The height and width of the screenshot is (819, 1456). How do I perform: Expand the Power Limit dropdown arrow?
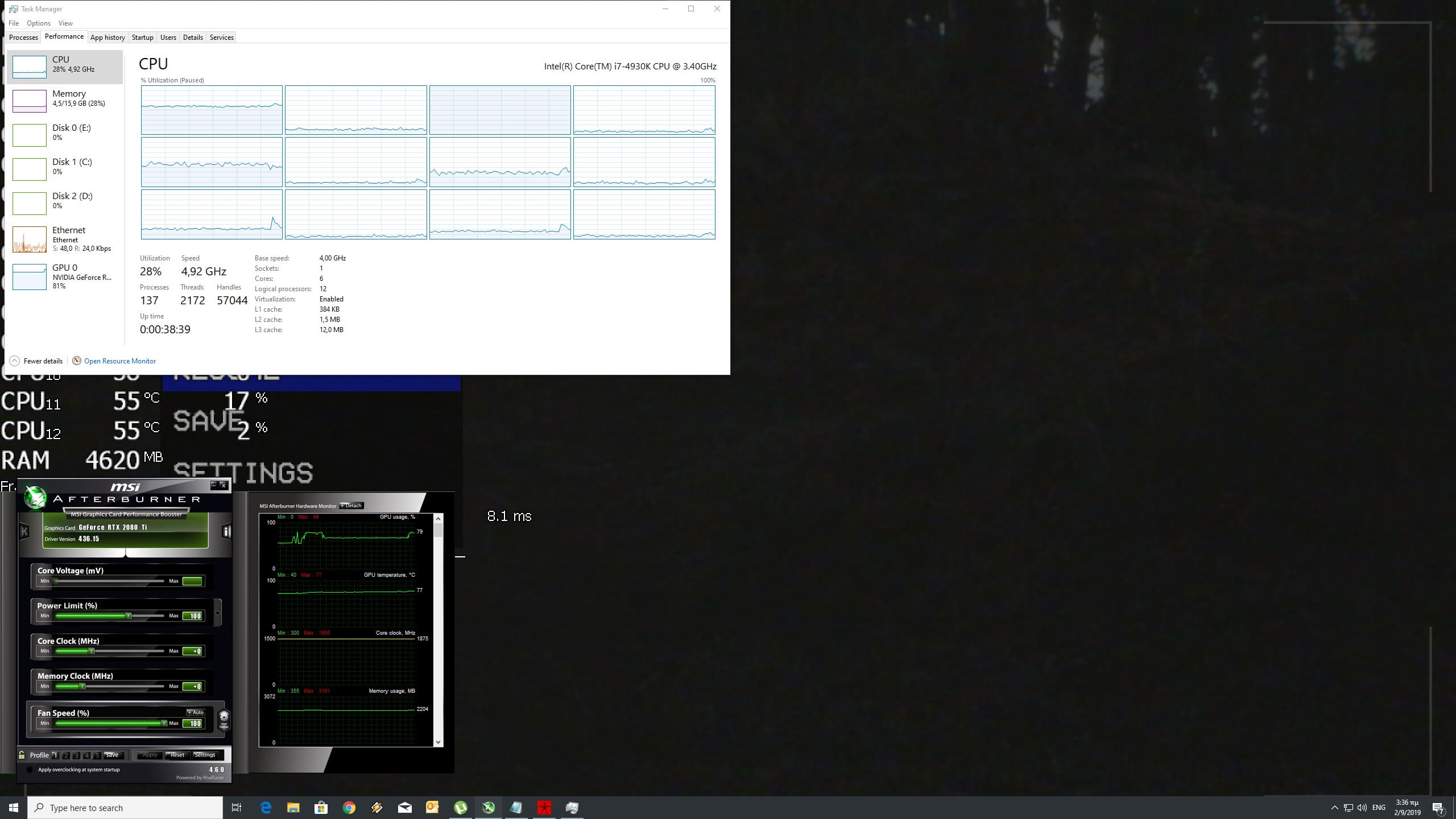[x=217, y=614]
